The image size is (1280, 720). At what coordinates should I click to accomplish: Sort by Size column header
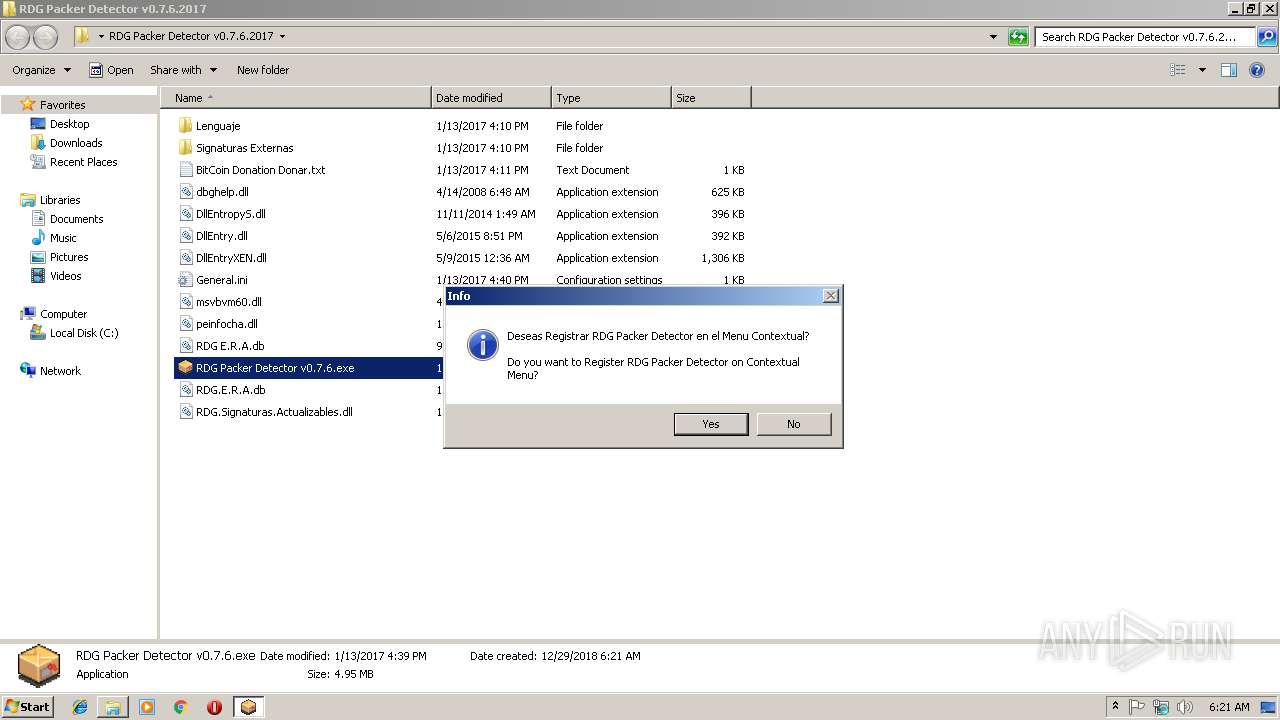point(711,98)
